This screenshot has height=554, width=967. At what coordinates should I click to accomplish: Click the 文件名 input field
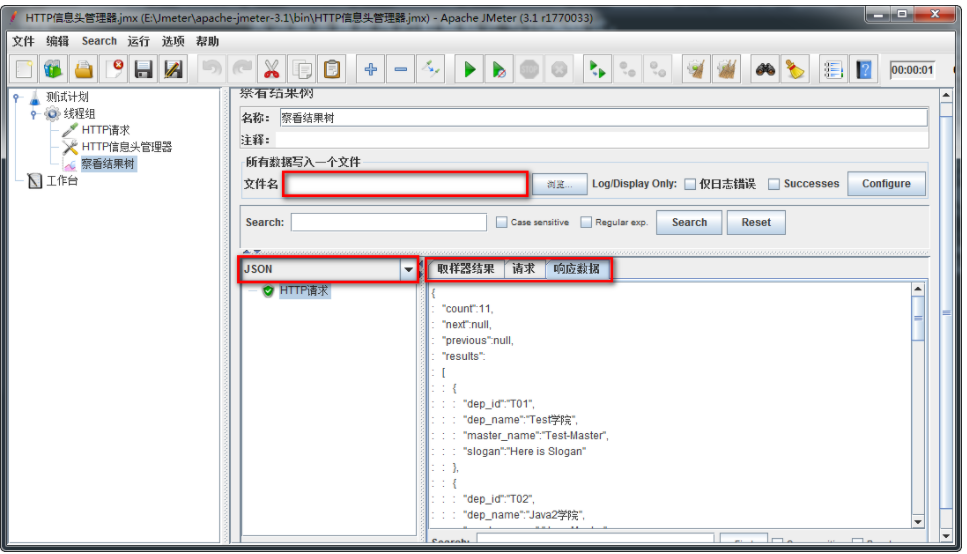coord(405,184)
